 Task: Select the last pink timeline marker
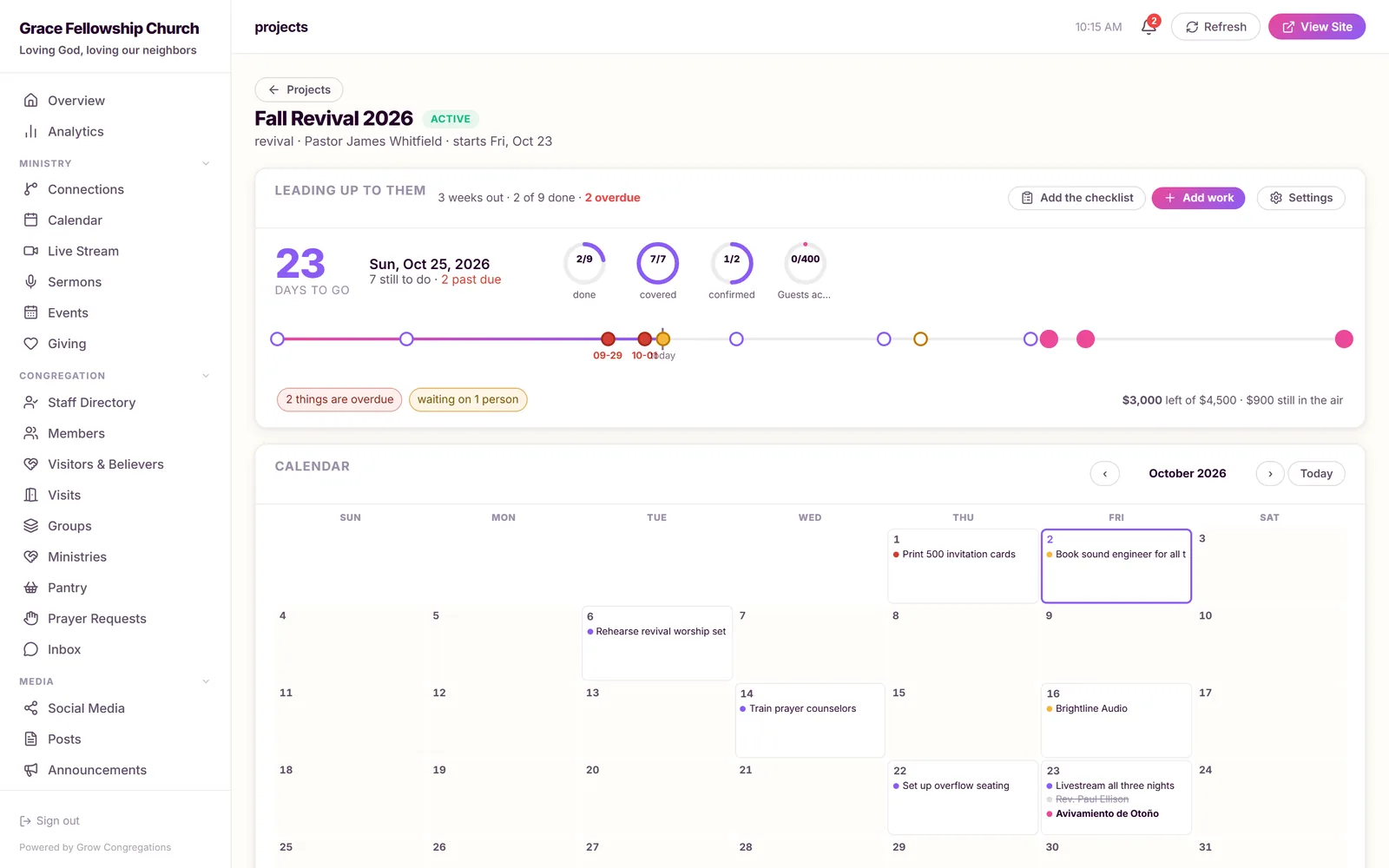tap(1344, 339)
